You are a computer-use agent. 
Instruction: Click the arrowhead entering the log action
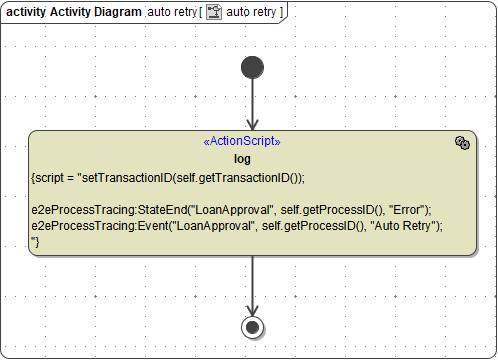(252, 124)
